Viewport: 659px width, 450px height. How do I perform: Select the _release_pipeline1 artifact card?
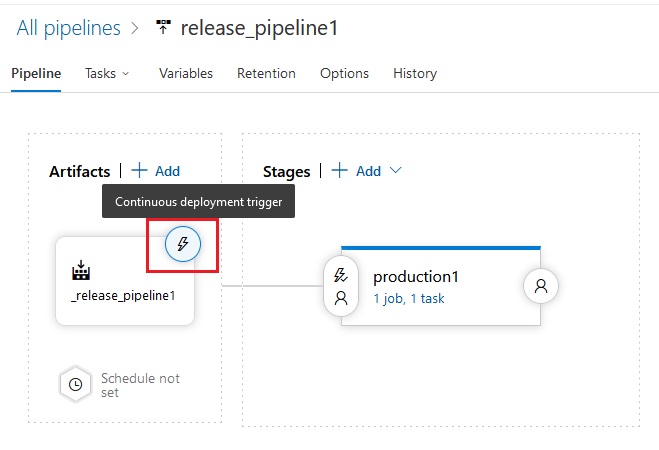click(x=125, y=281)
